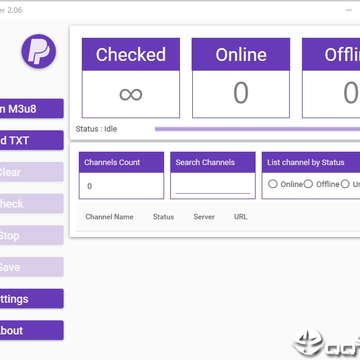Click the Channels Count value 0
This screenshot has height=360, width=360.
coord(89,186)
